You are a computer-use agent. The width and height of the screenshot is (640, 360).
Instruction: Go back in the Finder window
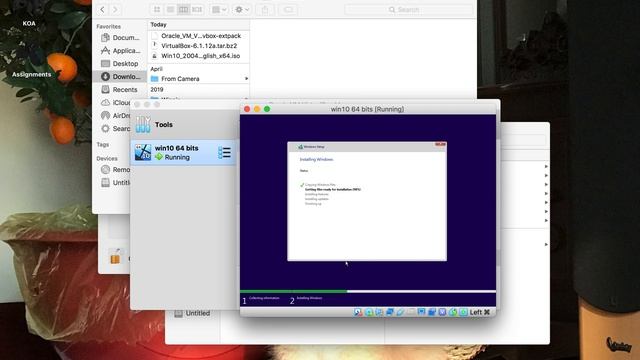[x=102, y=9]
